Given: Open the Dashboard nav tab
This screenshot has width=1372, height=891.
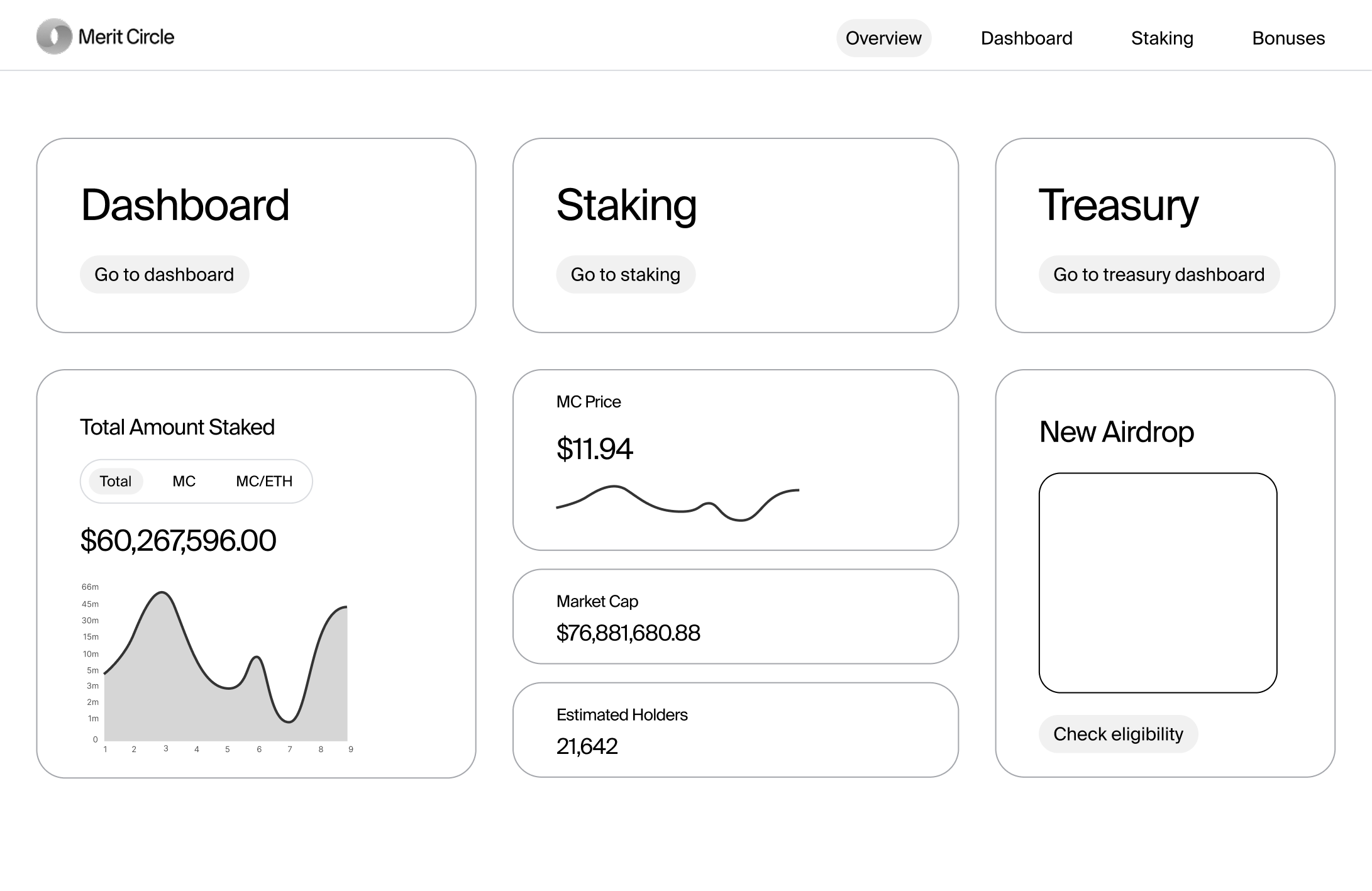Looking at the screenshot, I should coord(1026,38).
